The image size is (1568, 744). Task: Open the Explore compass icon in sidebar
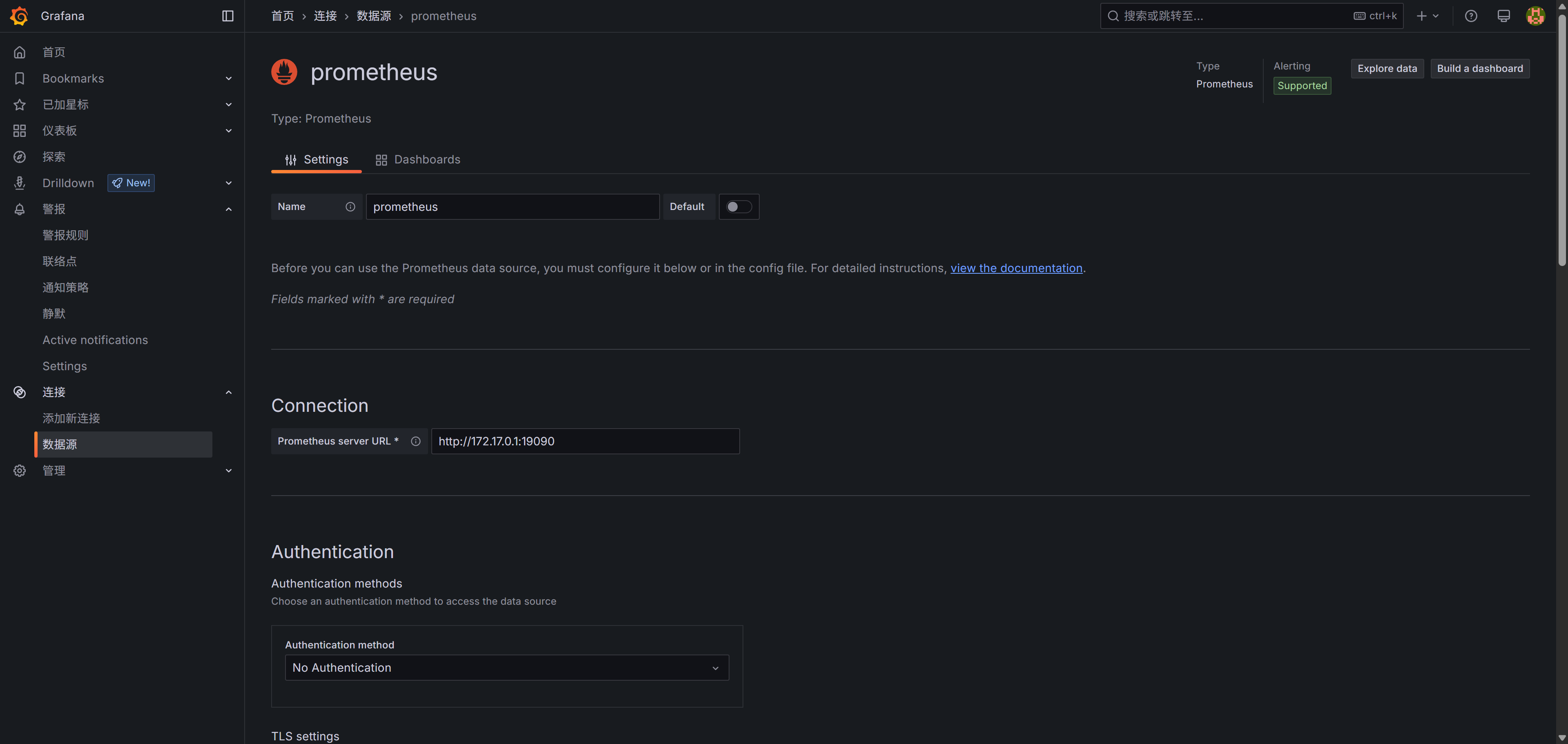pos(20,156)
